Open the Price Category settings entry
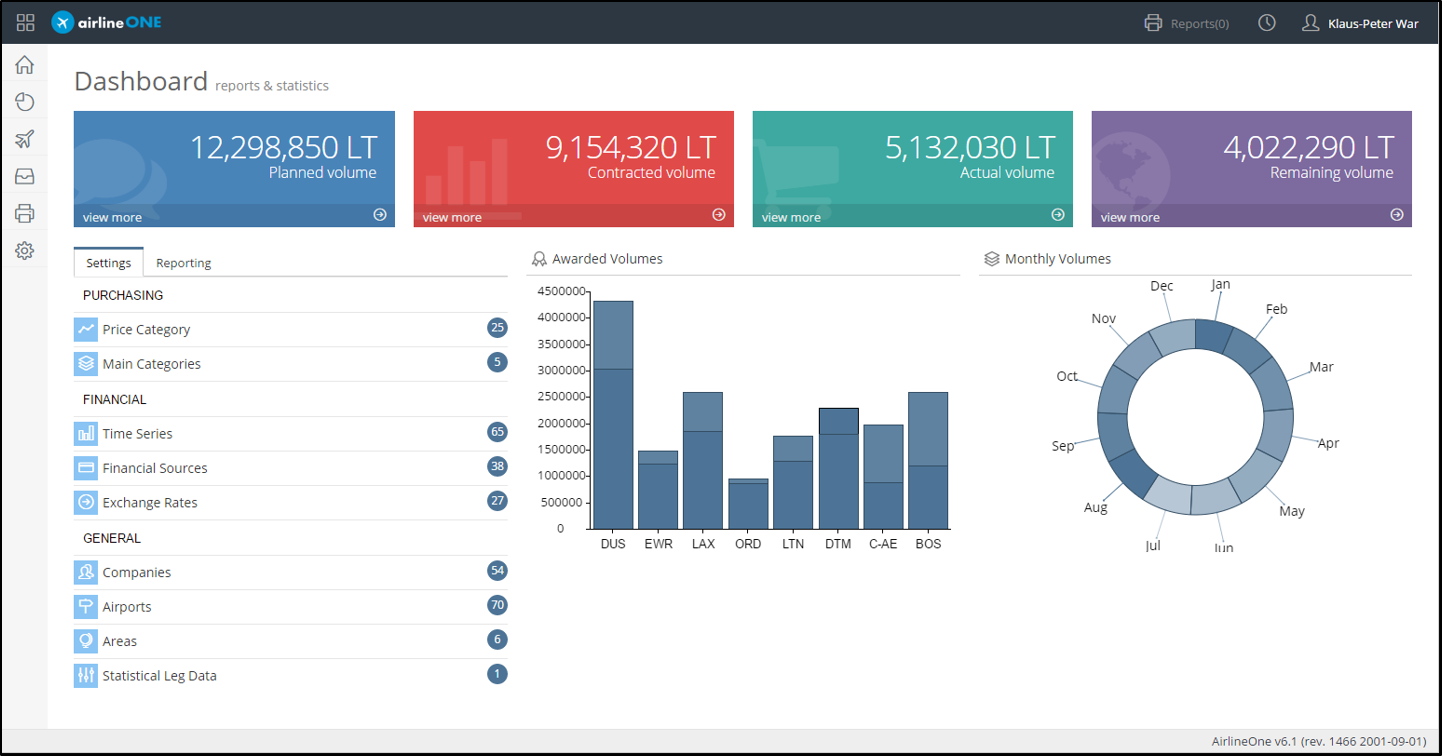This screenshot has height=756, width=1442. [x=146, y=329]
